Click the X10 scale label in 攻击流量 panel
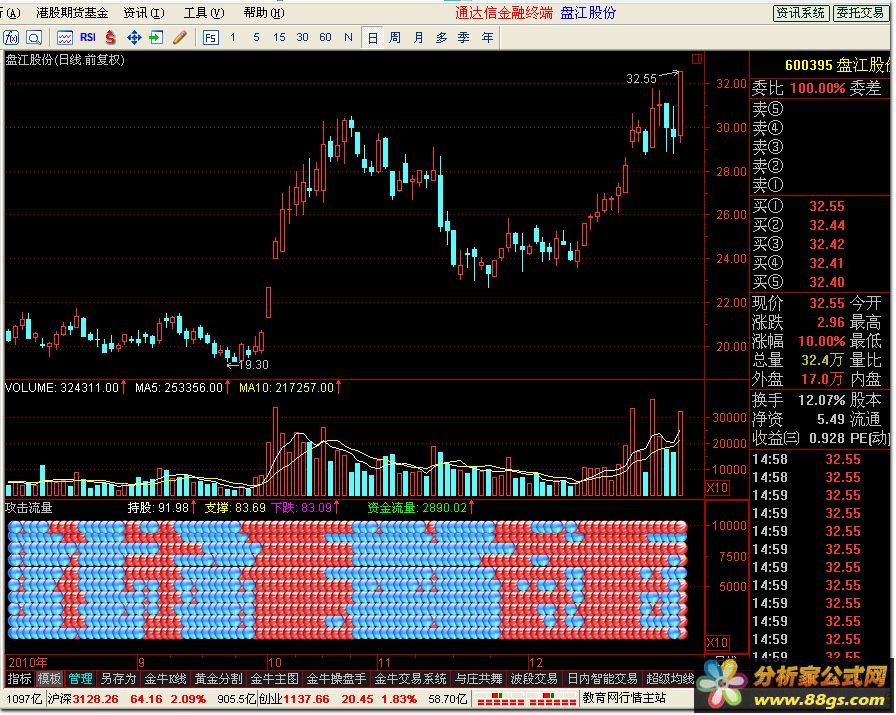The height and width of the screenshot is (715, 896). point(717,642)
